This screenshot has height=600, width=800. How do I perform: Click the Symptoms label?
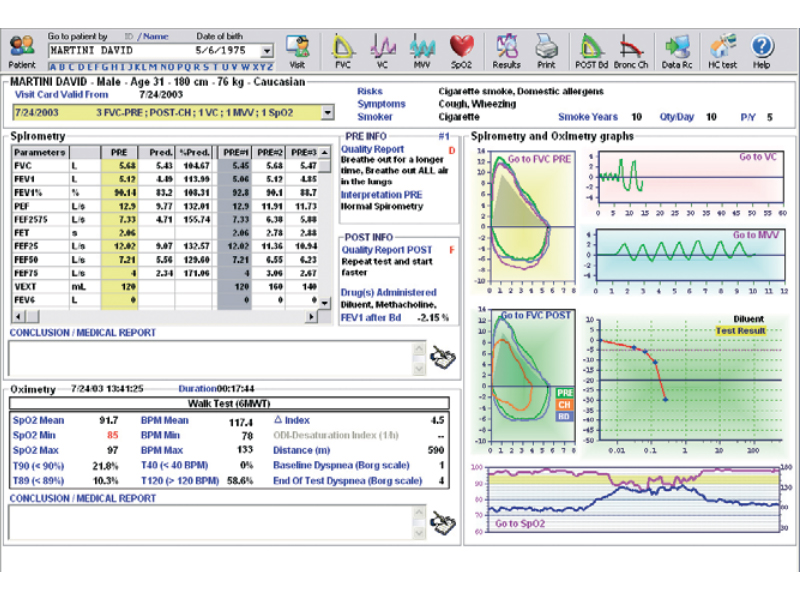pyautogui.click(x=381, y=104)
